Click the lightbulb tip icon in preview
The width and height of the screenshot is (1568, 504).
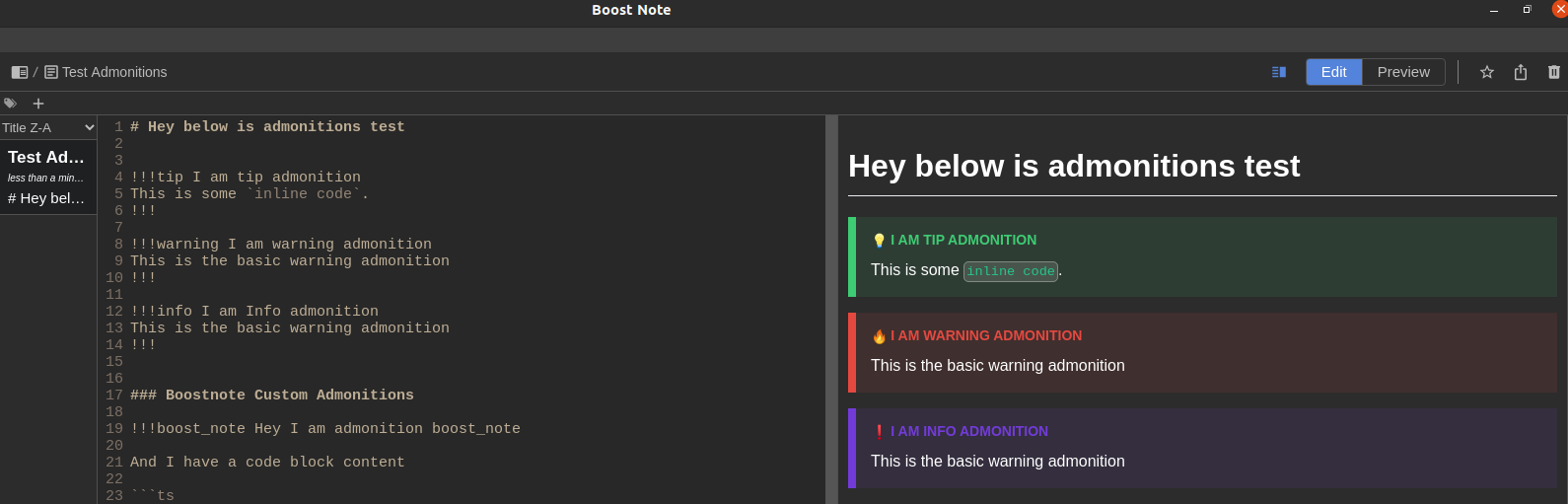(x=879, y=241)
